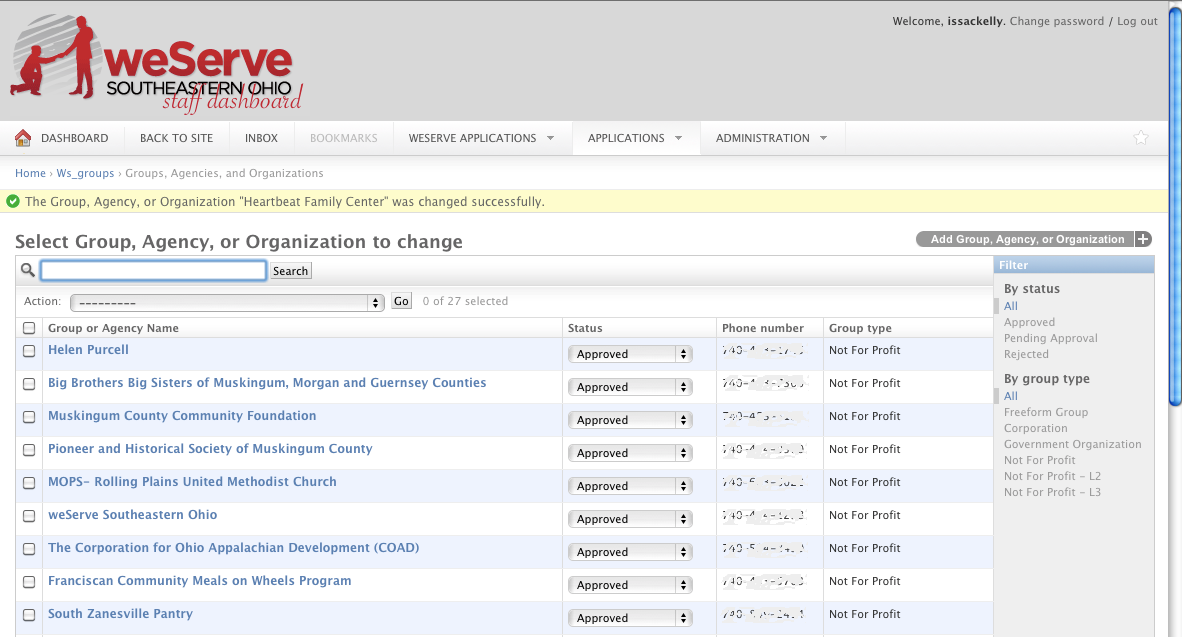
Task: Click the Go button
Action: tap(402, 301)
